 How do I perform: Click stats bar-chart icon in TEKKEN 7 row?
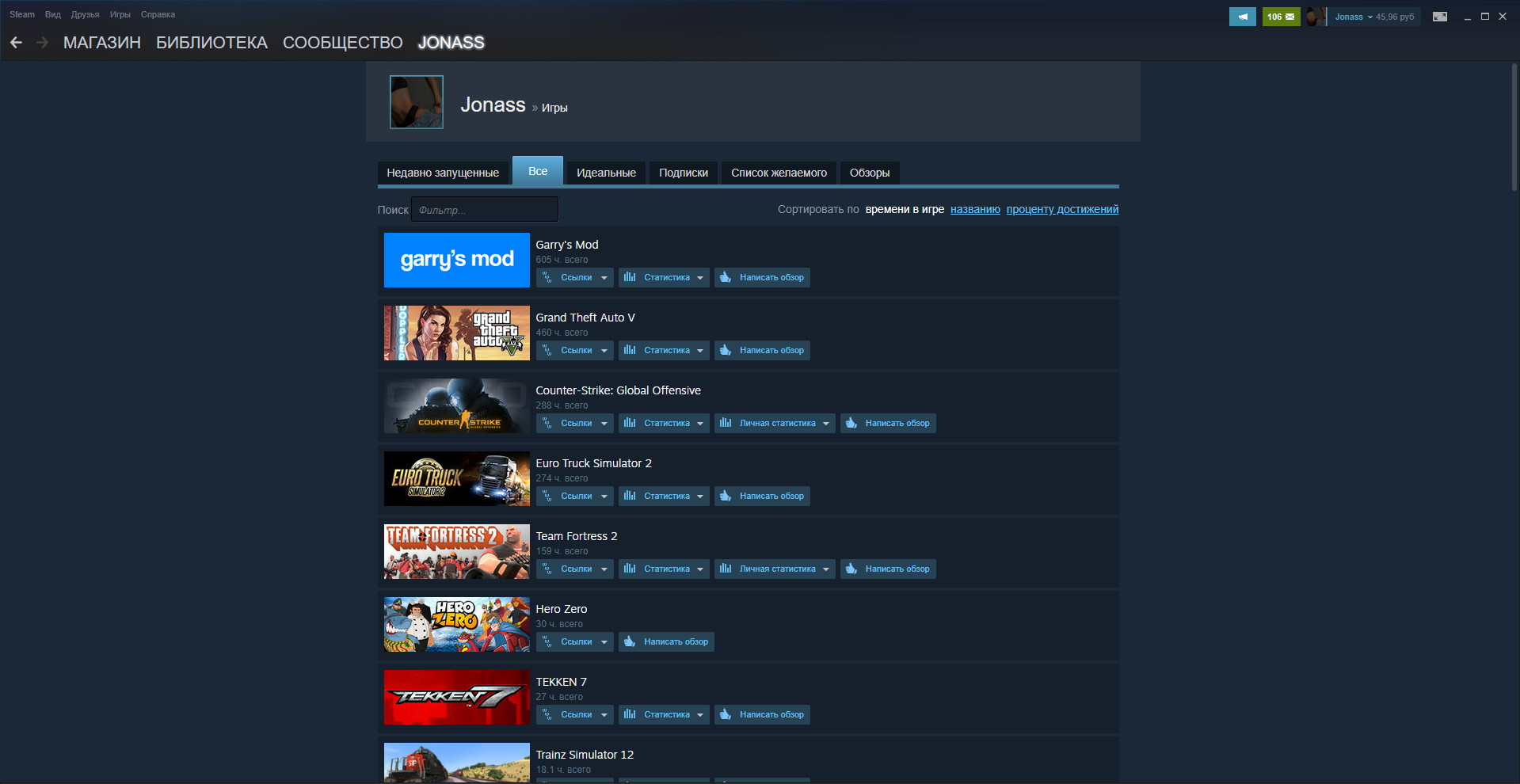pos(630,714)
